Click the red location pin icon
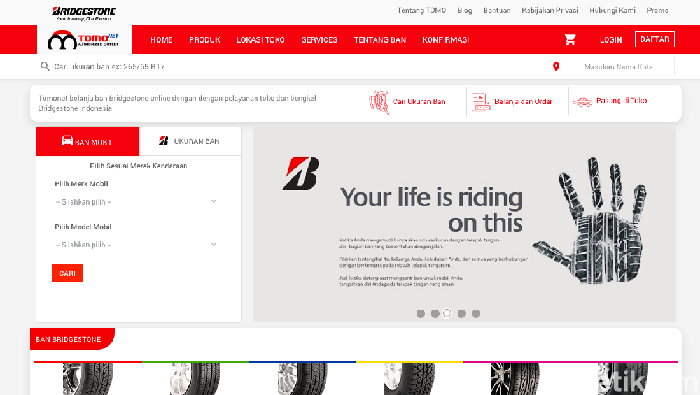Image resolution: width=700 pixels, height=395 pixels. (556, 67)
